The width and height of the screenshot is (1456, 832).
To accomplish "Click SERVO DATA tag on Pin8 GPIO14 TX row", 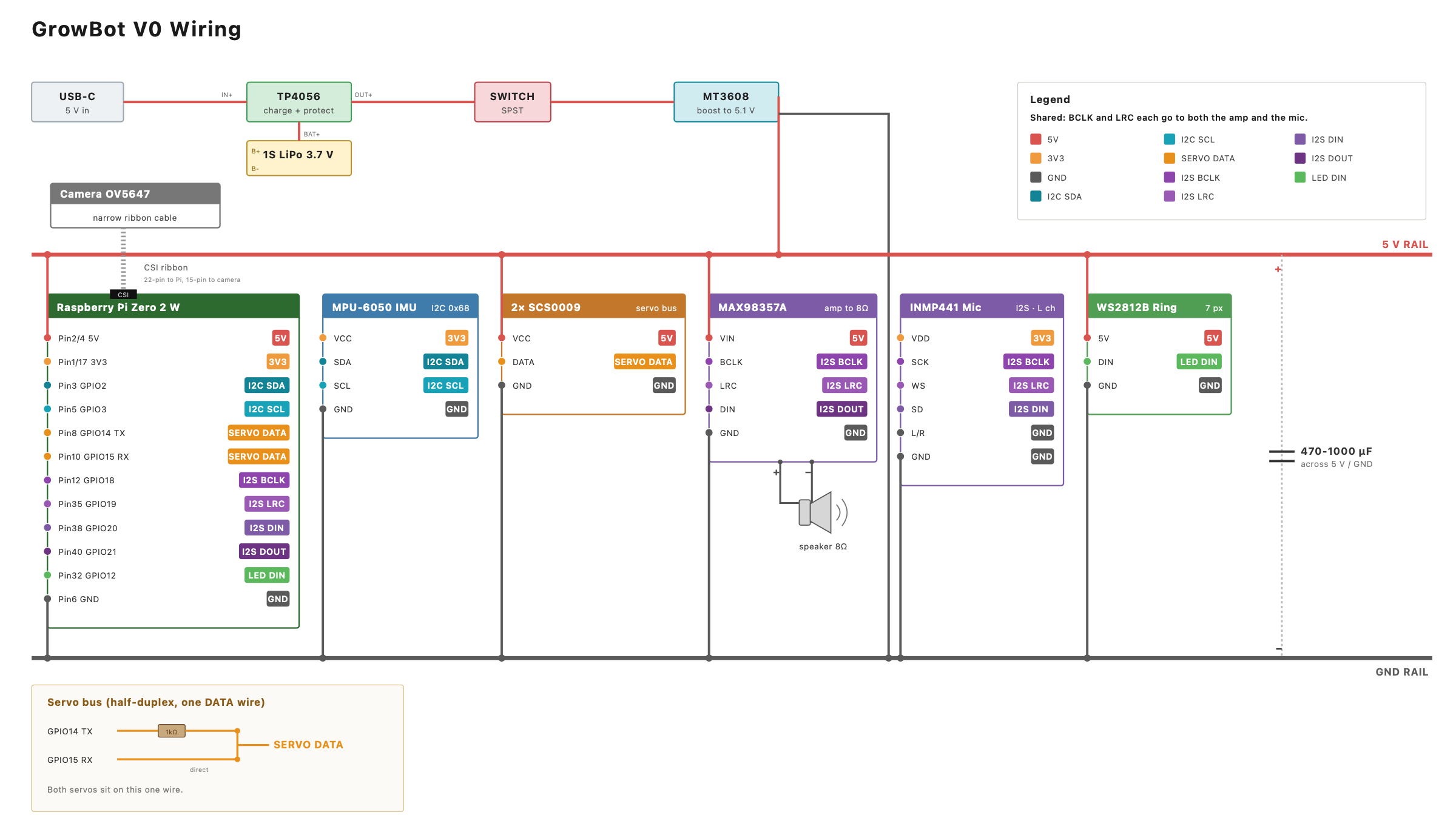I will 258,433.
